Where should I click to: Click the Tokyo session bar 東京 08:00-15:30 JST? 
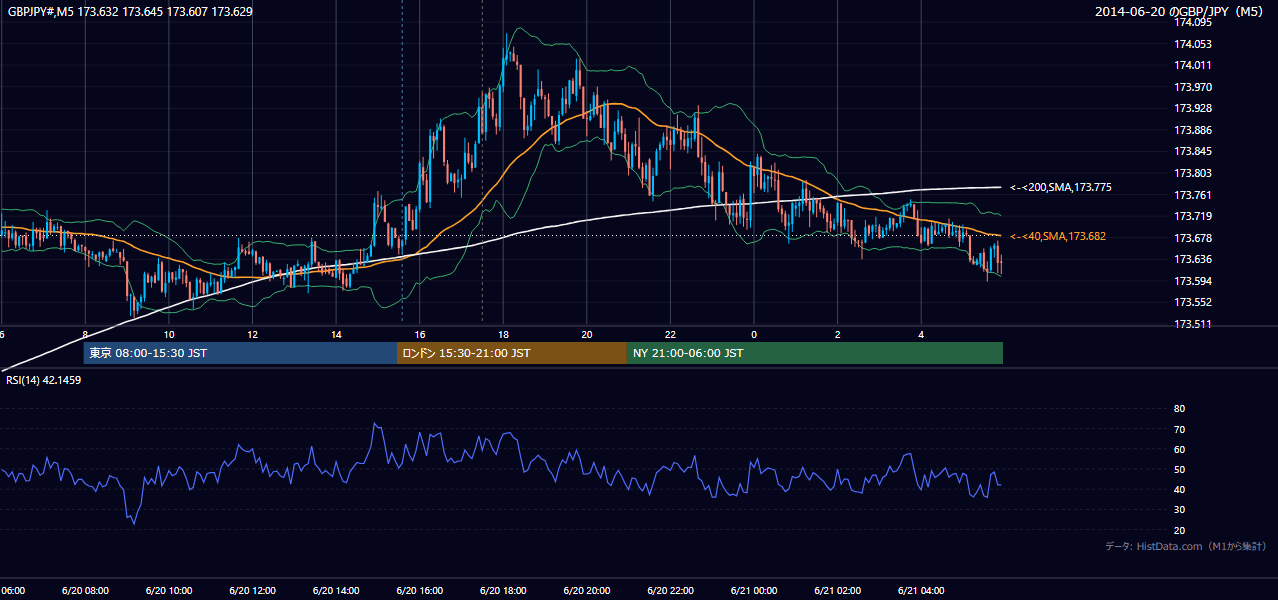[240, 353]
